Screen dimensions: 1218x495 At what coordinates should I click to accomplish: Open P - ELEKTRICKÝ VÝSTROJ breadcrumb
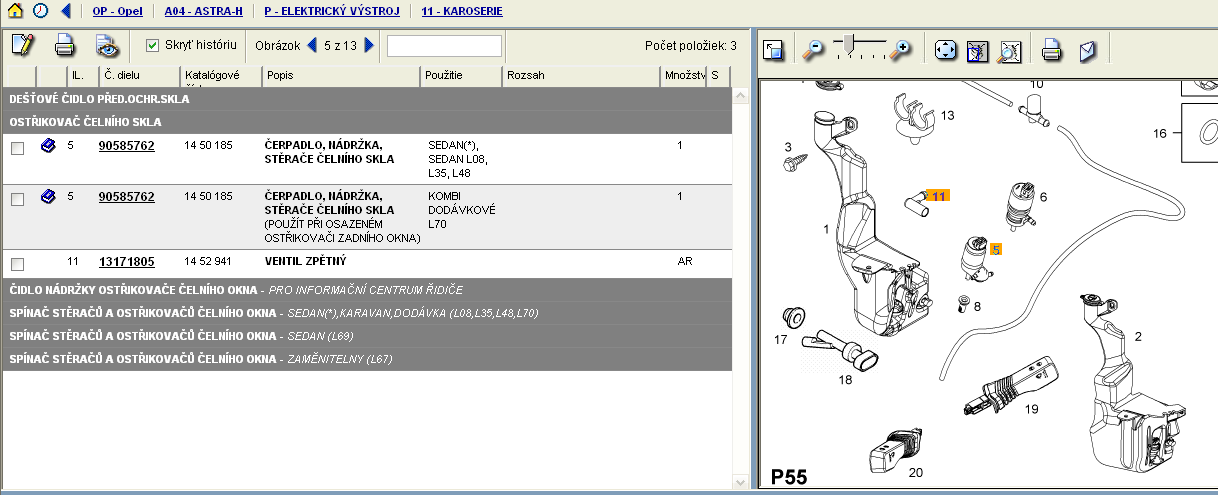332,12
